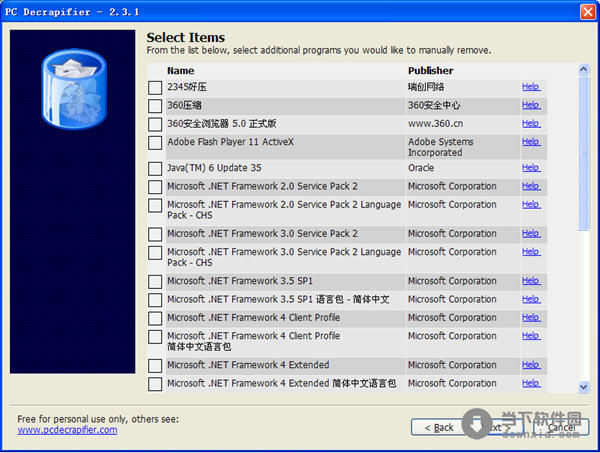Viewport: 600px width, 453px height.
Task: Open Help link for Adobe Flash Player
Action: click(531, 142)
